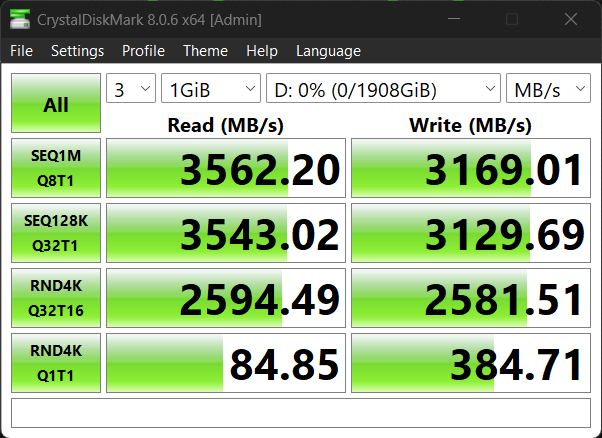Click the CrystalDiskMark app icon in title bar

click(x=20, y=19)
